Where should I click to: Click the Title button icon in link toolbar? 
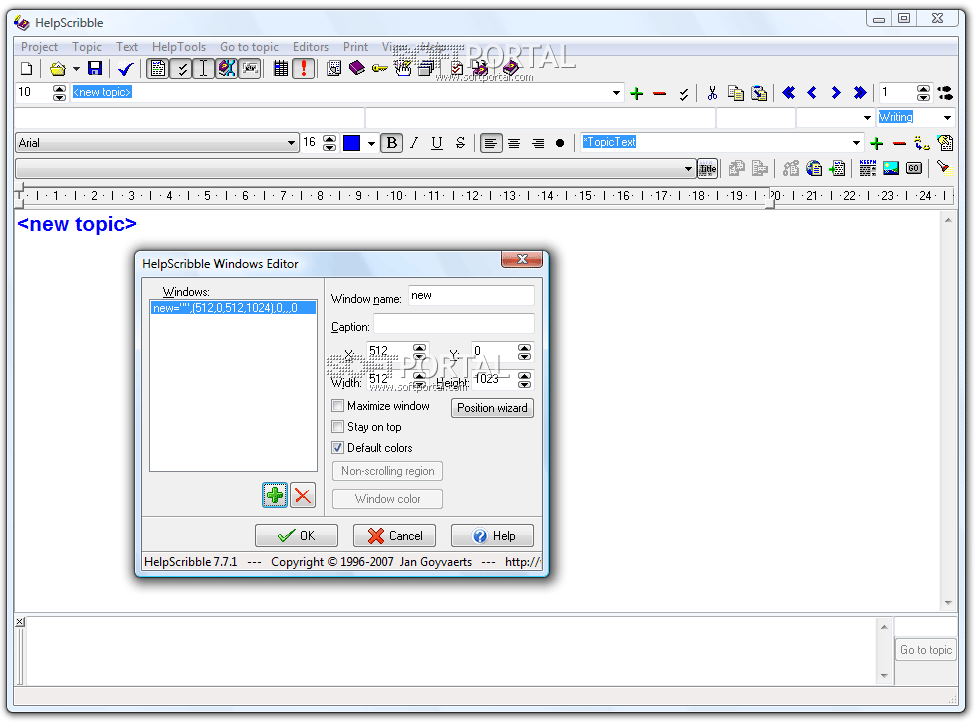[707, 168]
